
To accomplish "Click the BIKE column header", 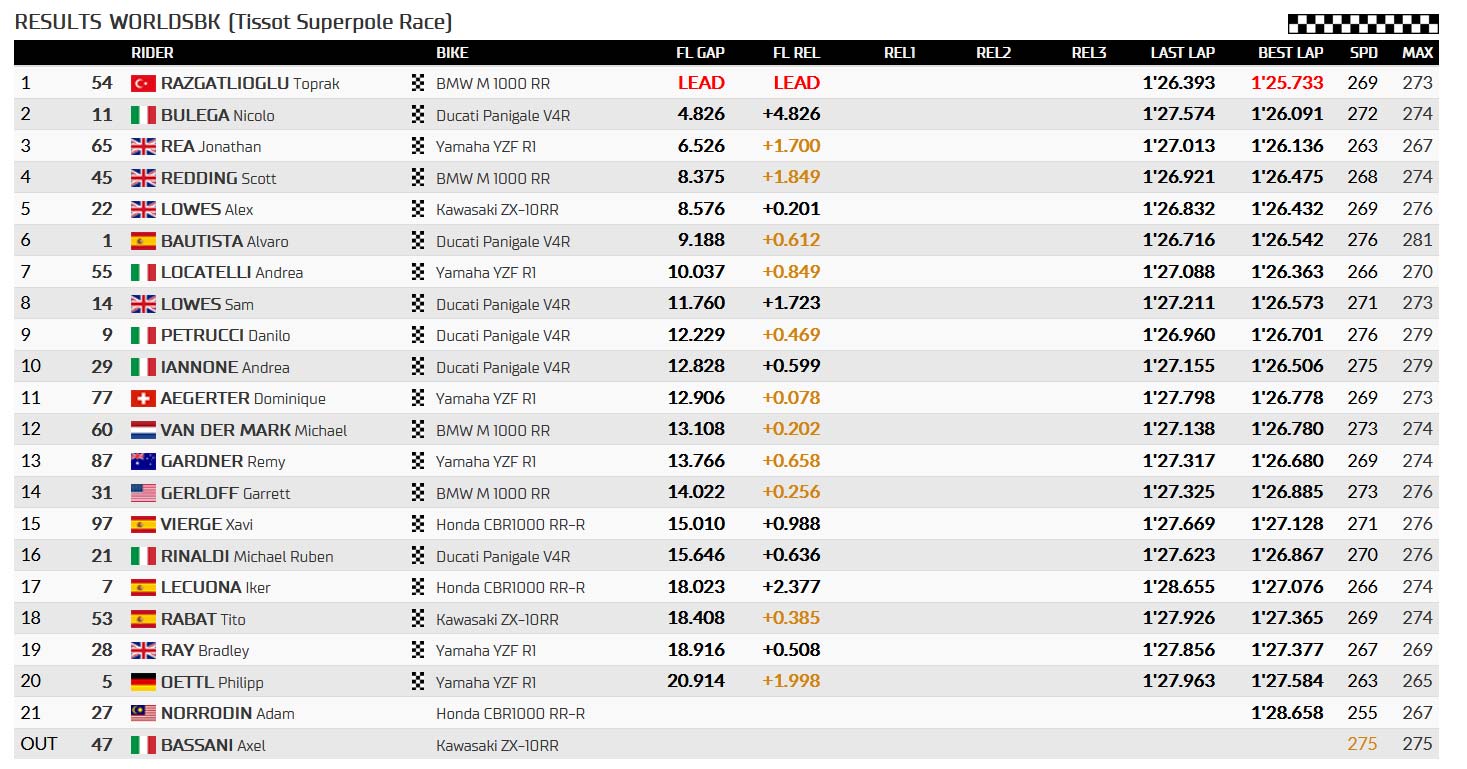I will click(452, 53).
